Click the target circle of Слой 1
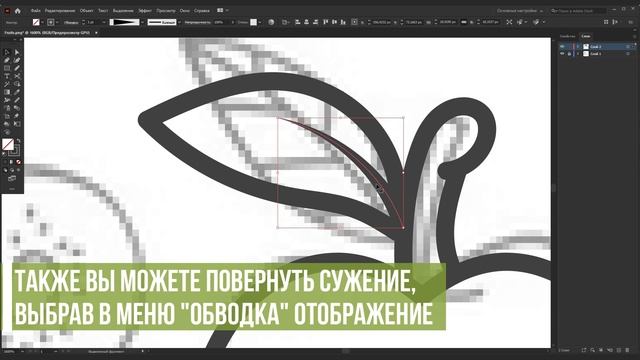640x360 pixels. tap(628, 53)
